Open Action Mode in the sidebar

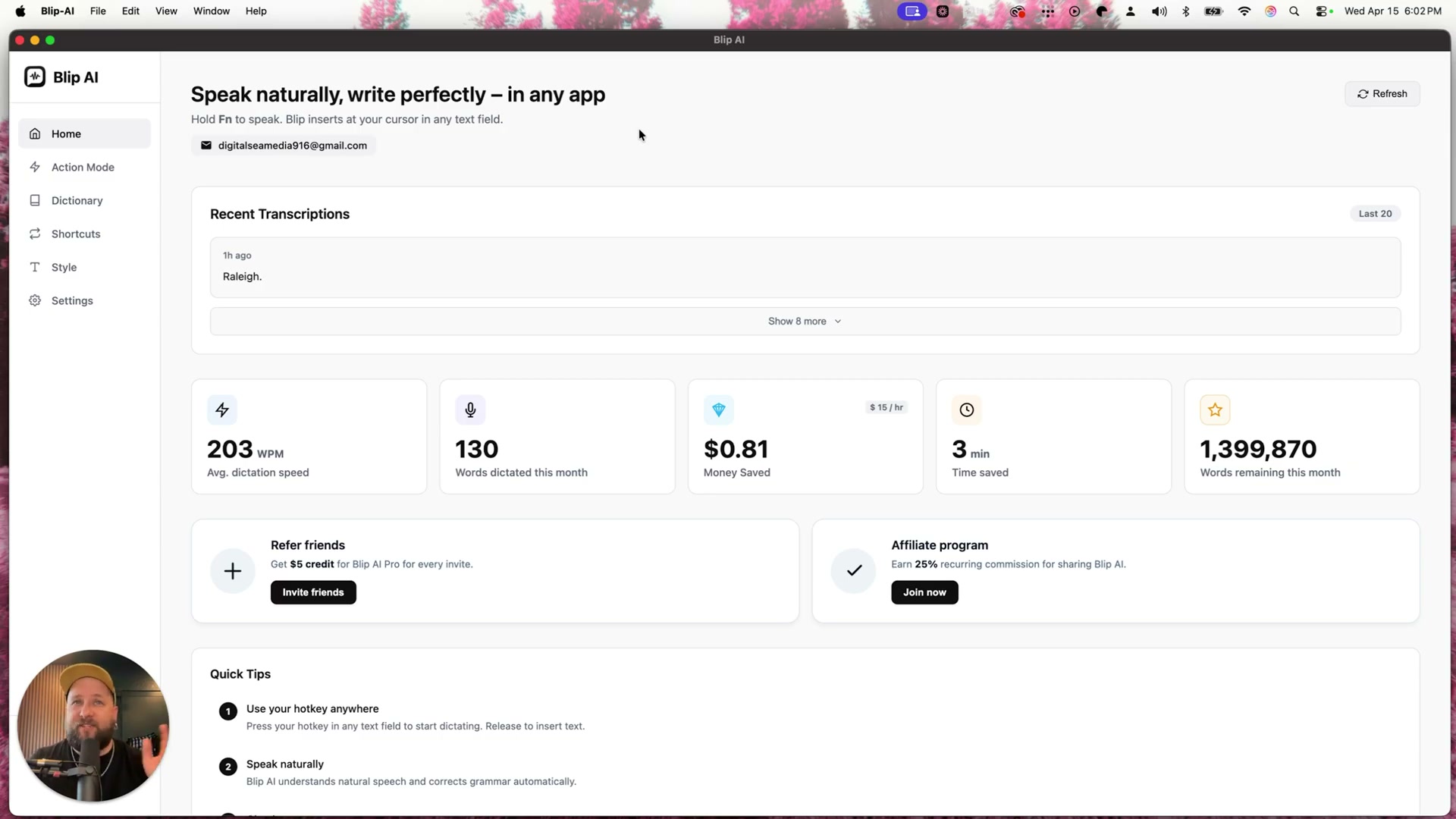83,167
